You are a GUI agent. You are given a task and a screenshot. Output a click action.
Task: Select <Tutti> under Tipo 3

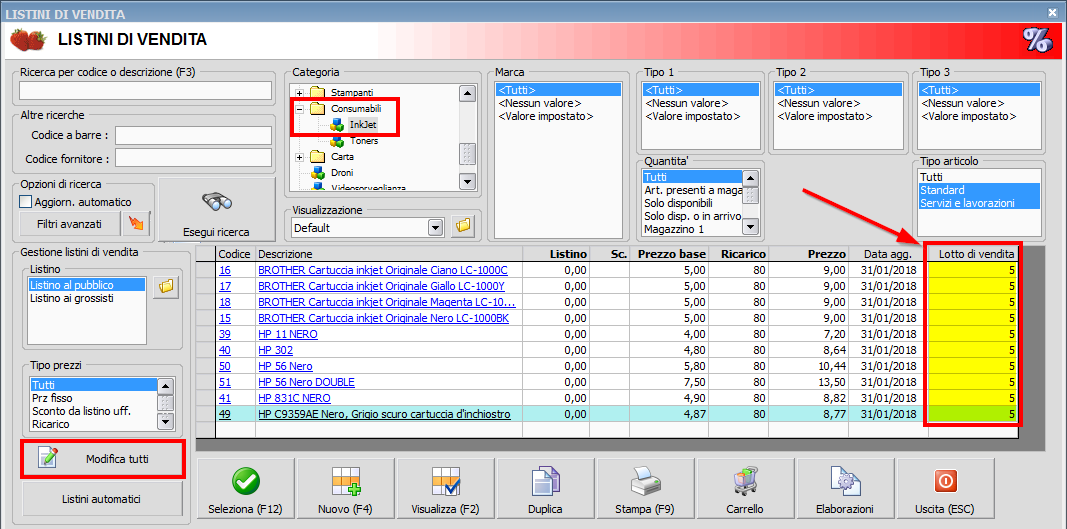pos(979,91)
